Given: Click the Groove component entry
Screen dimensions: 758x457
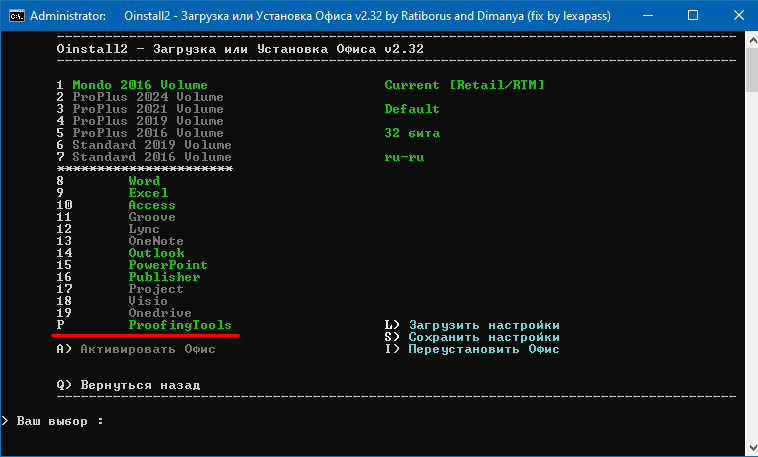Looking at the screenshot, I should [152, 217].
